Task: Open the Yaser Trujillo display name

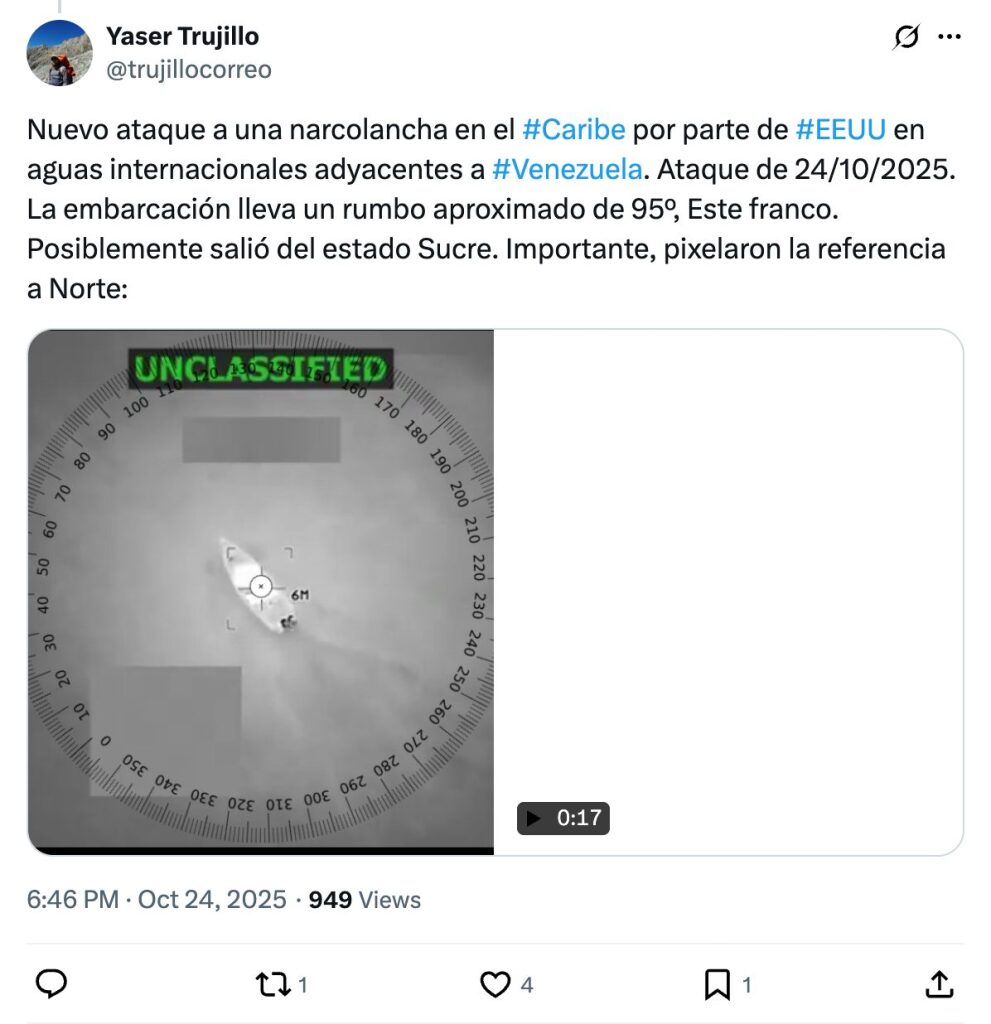Action: (x=182, y=37)
